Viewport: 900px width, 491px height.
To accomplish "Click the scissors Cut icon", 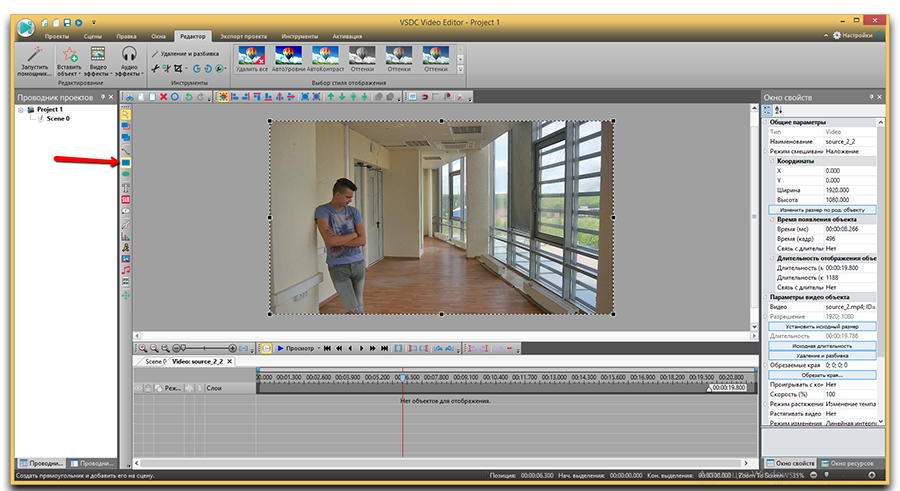I will coord(130,97).
